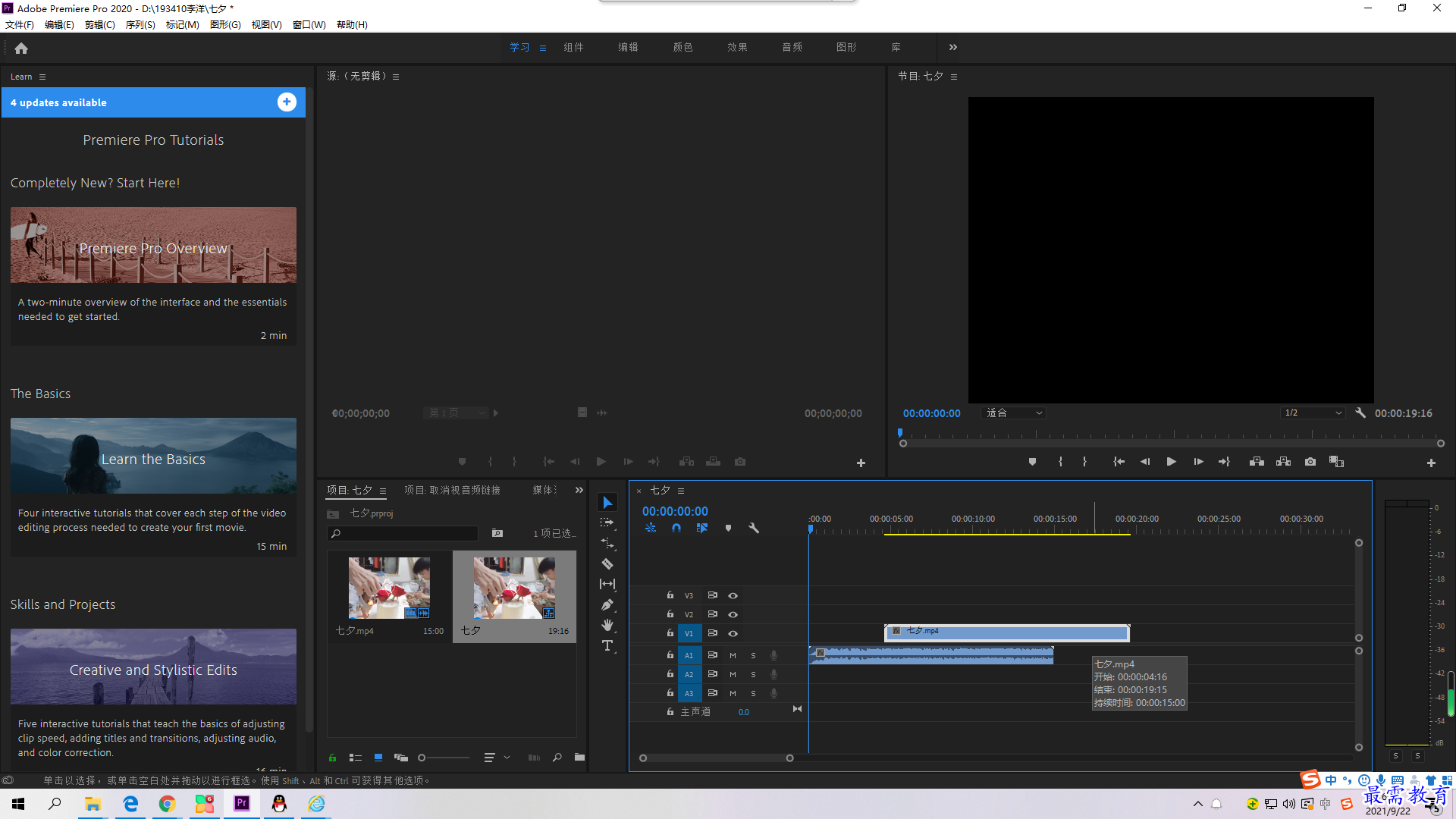Select the Type tool
1456x819 pixels.
pyautogui.click(x=607, y=645)
